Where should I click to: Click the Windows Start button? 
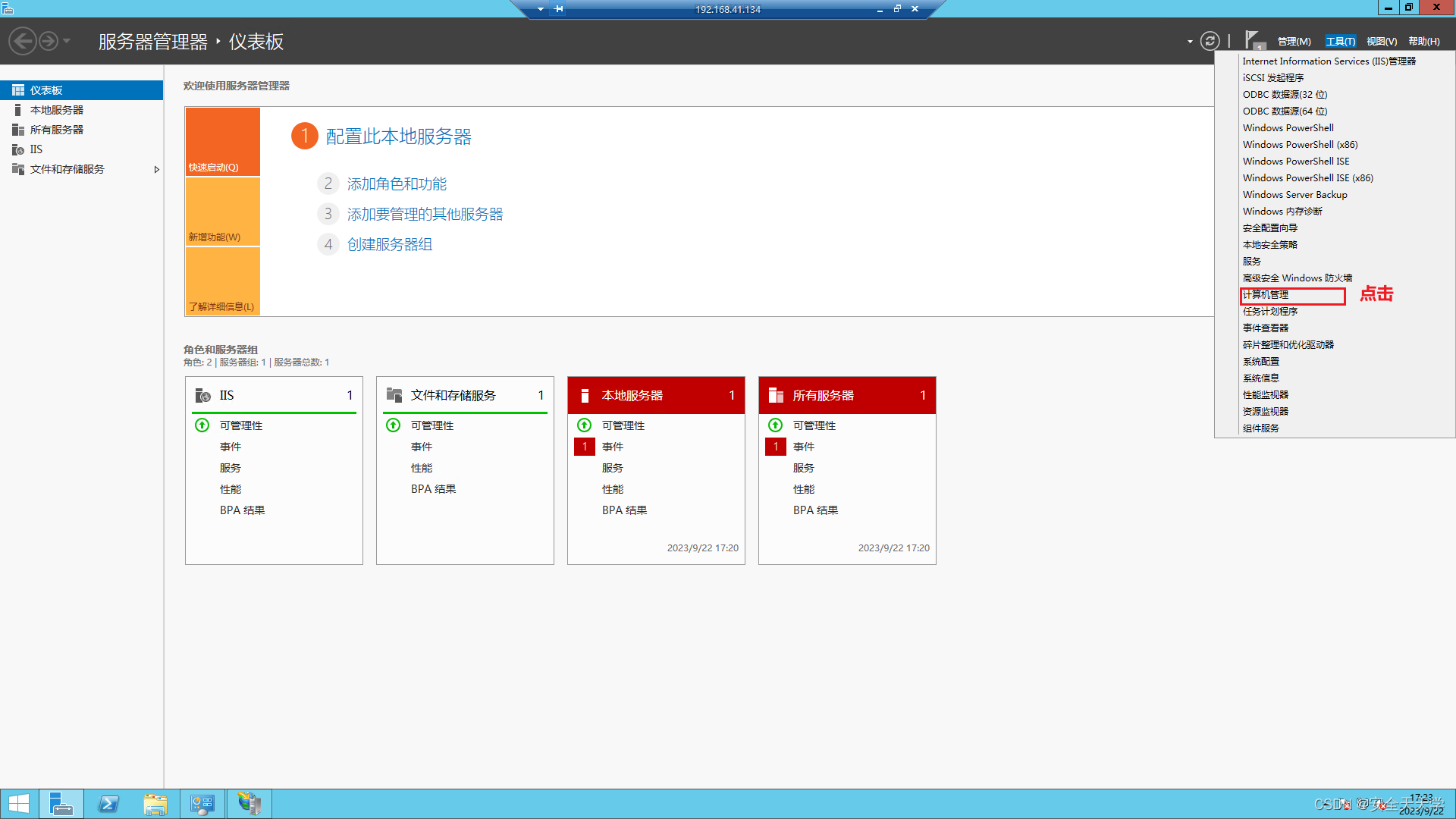[18, 804]
